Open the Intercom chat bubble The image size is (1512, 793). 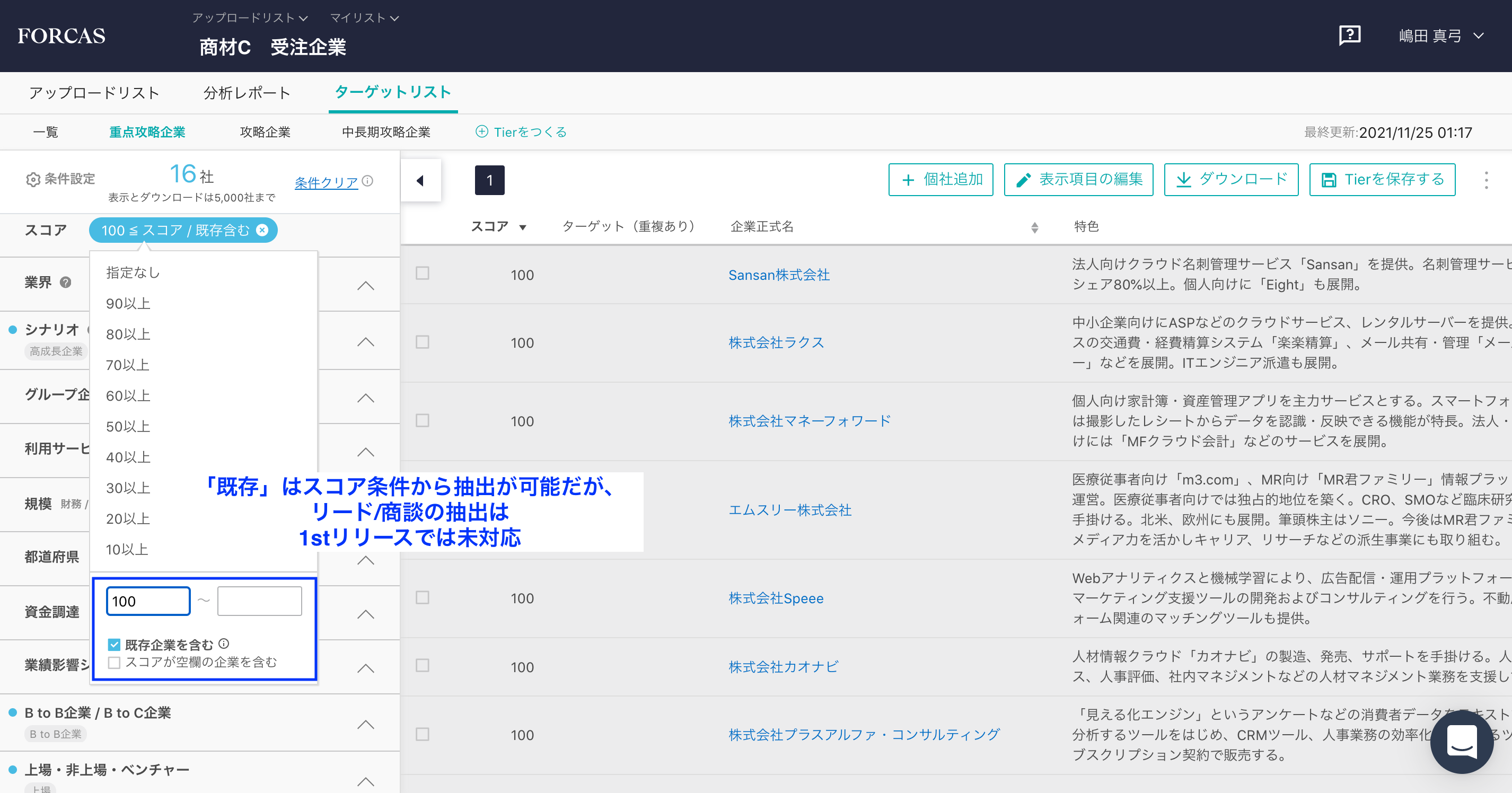tap(1461, 742)
